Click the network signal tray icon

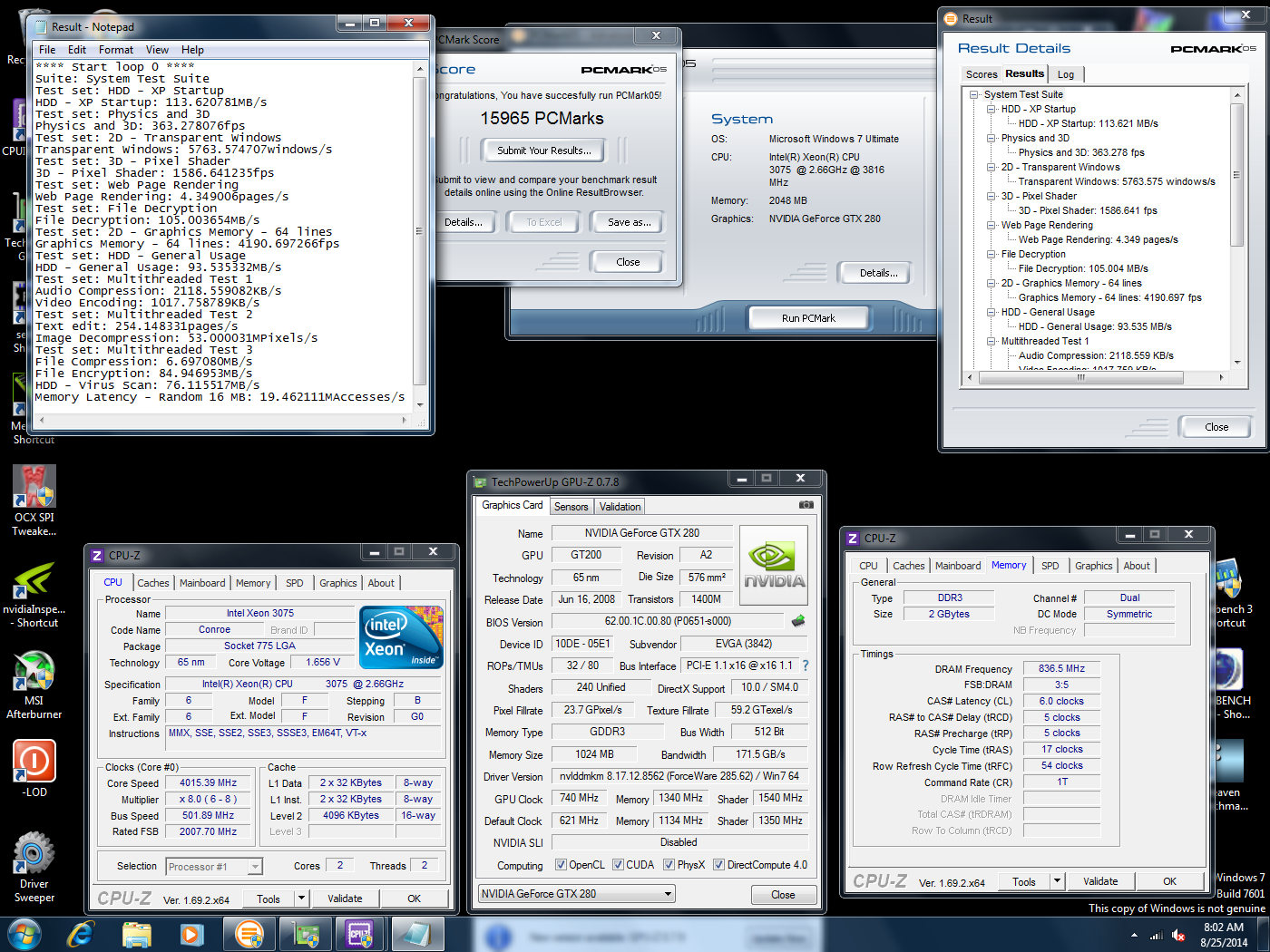[x=1156, y=935]
